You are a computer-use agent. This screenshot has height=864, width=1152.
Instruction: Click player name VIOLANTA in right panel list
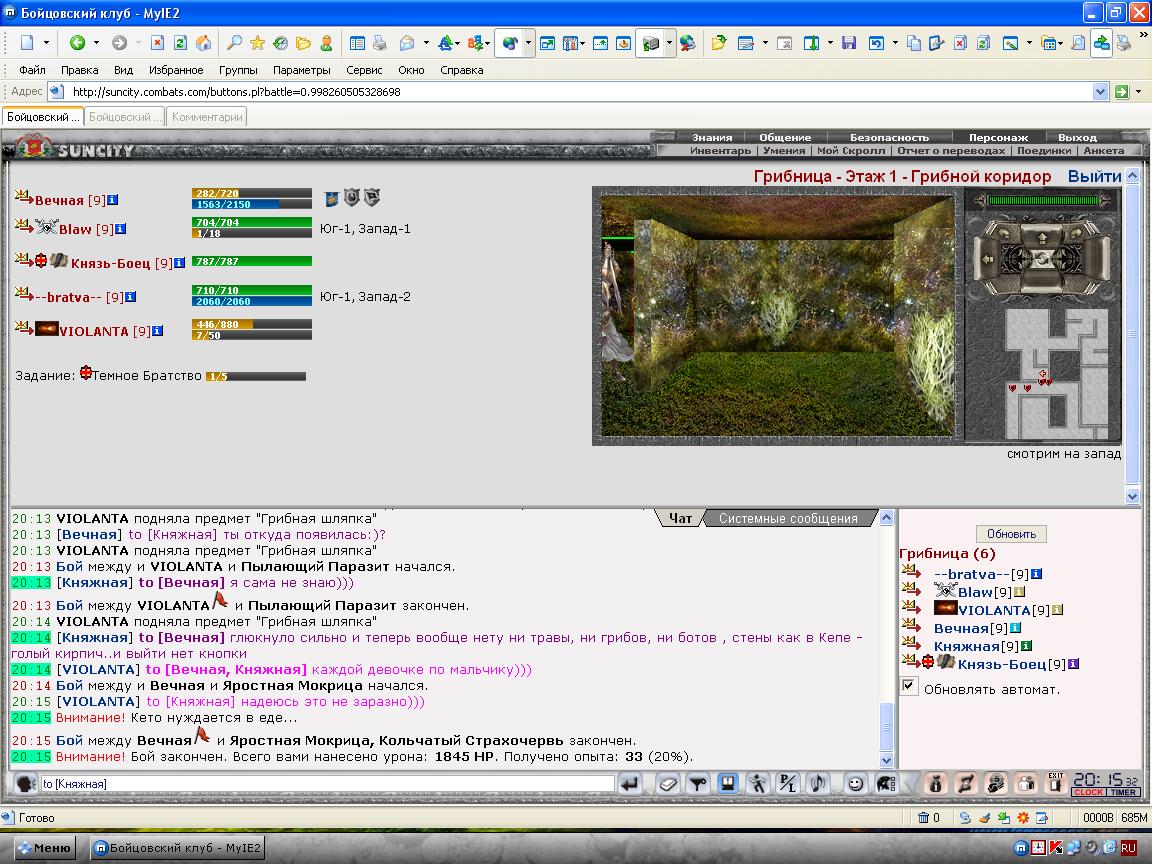point(995,610)
